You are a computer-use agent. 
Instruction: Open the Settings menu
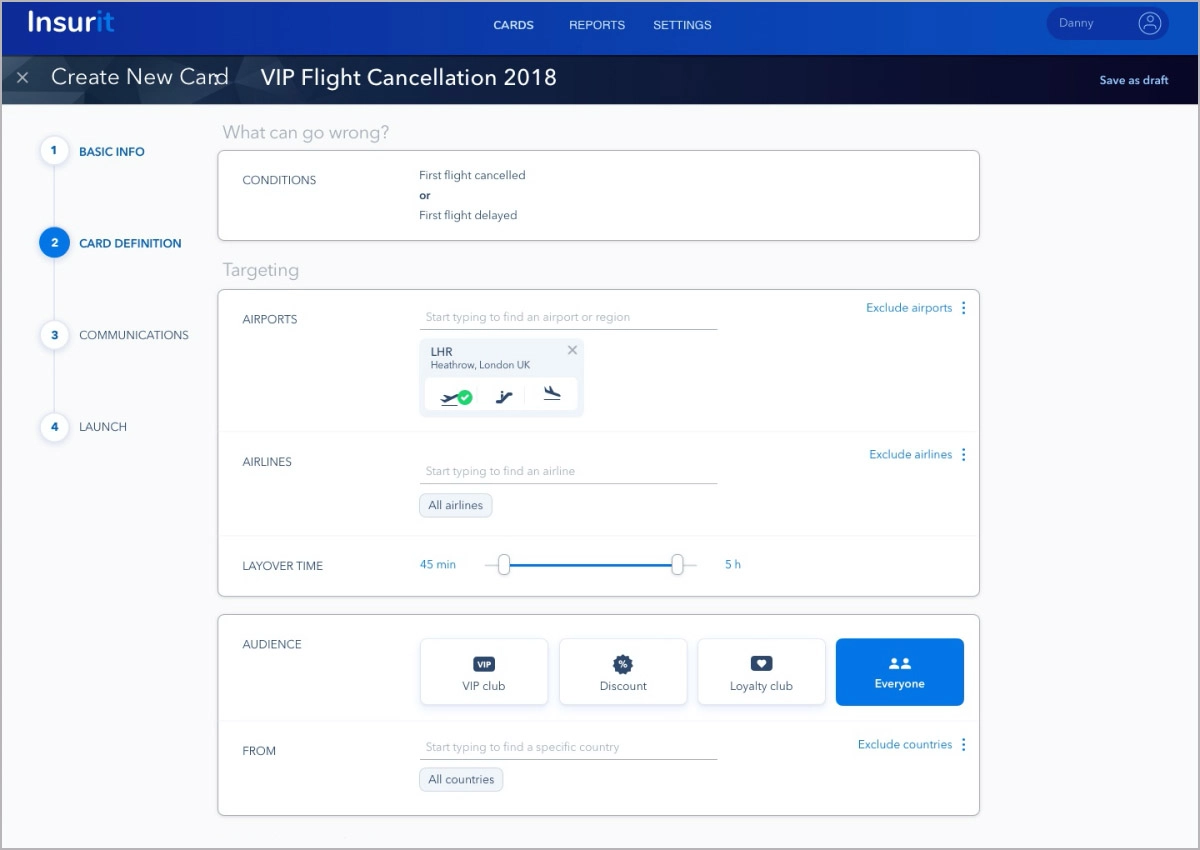pos(682,25)
